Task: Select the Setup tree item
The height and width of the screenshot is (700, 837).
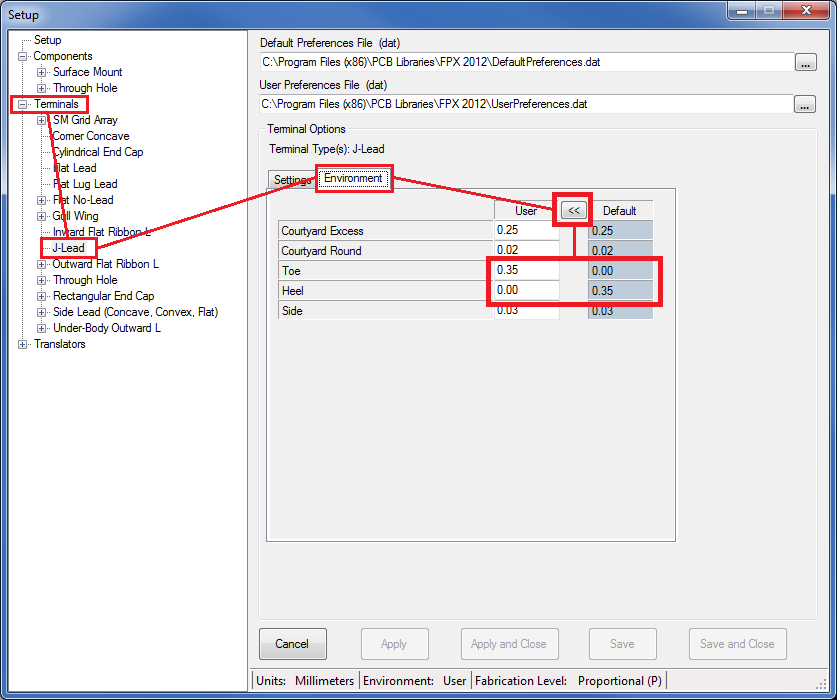Action: 48,40
